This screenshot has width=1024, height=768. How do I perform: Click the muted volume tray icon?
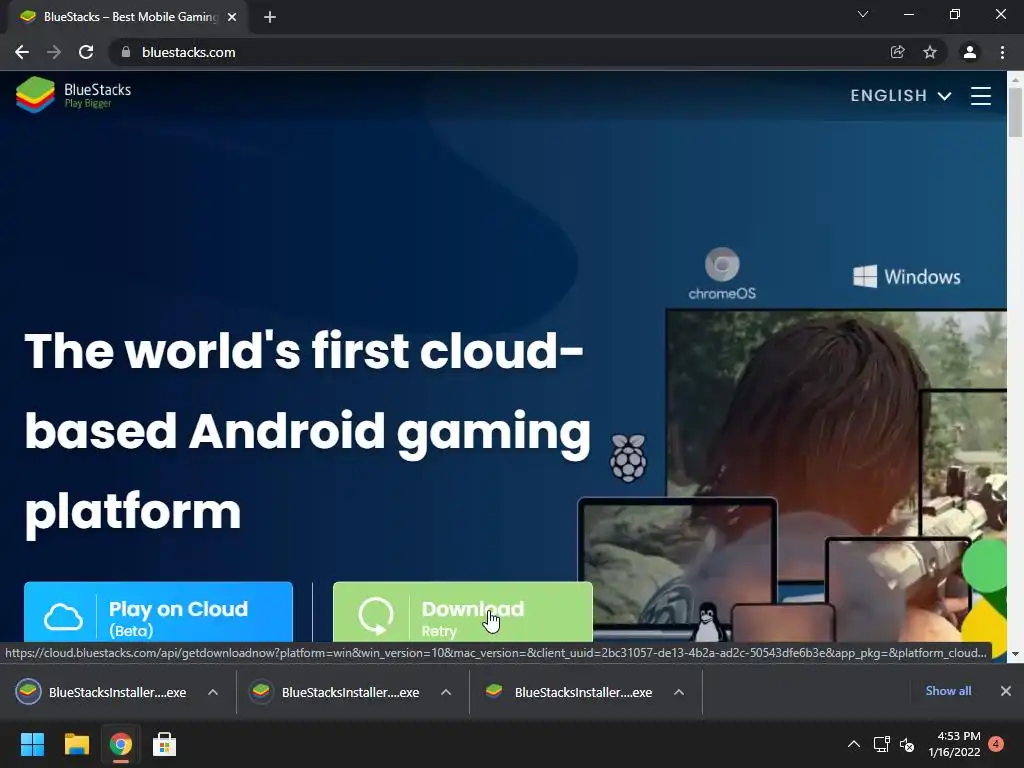[x=906, y=744]
